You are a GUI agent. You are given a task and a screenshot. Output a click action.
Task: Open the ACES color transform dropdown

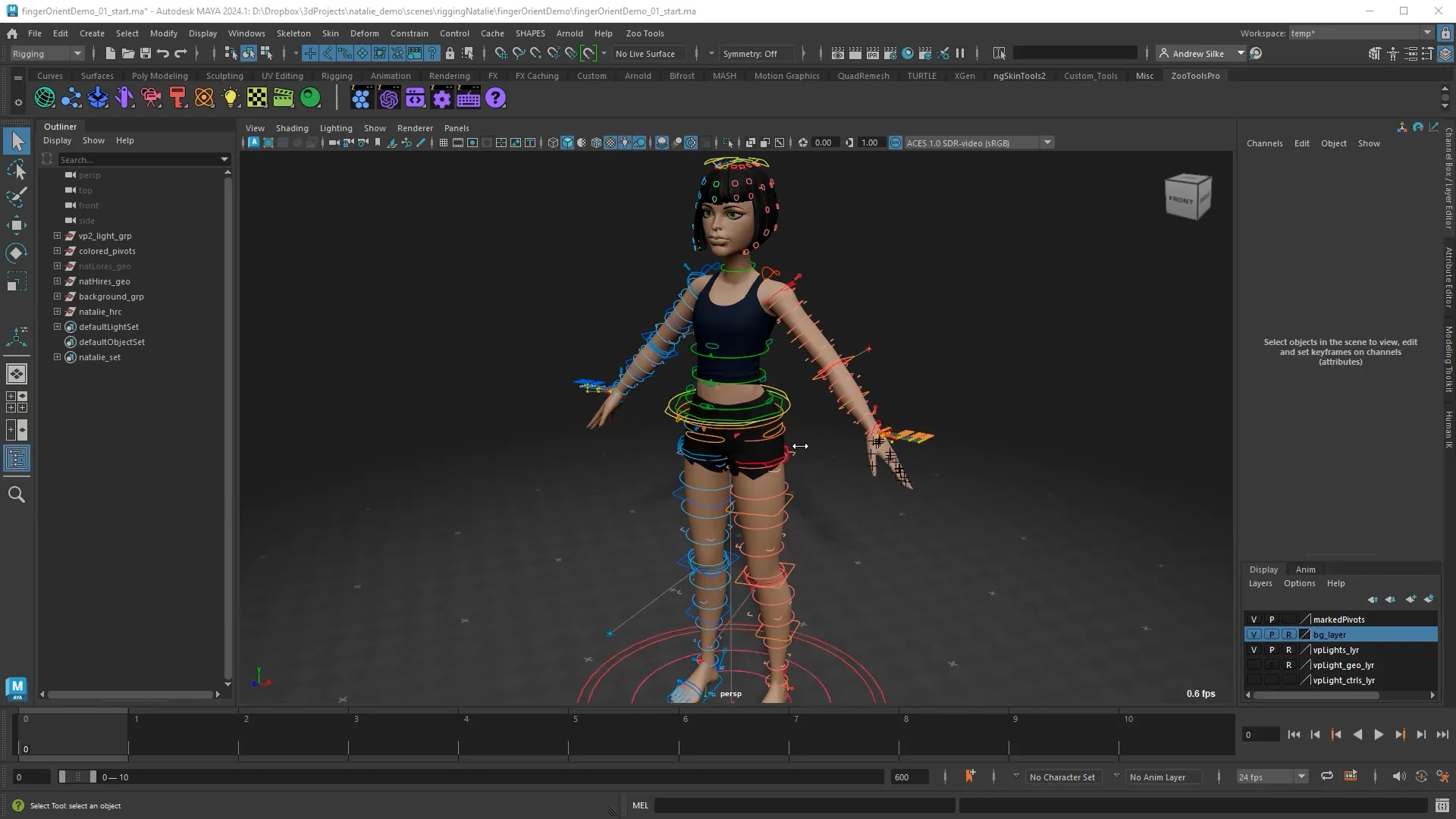coord(1047,143)
